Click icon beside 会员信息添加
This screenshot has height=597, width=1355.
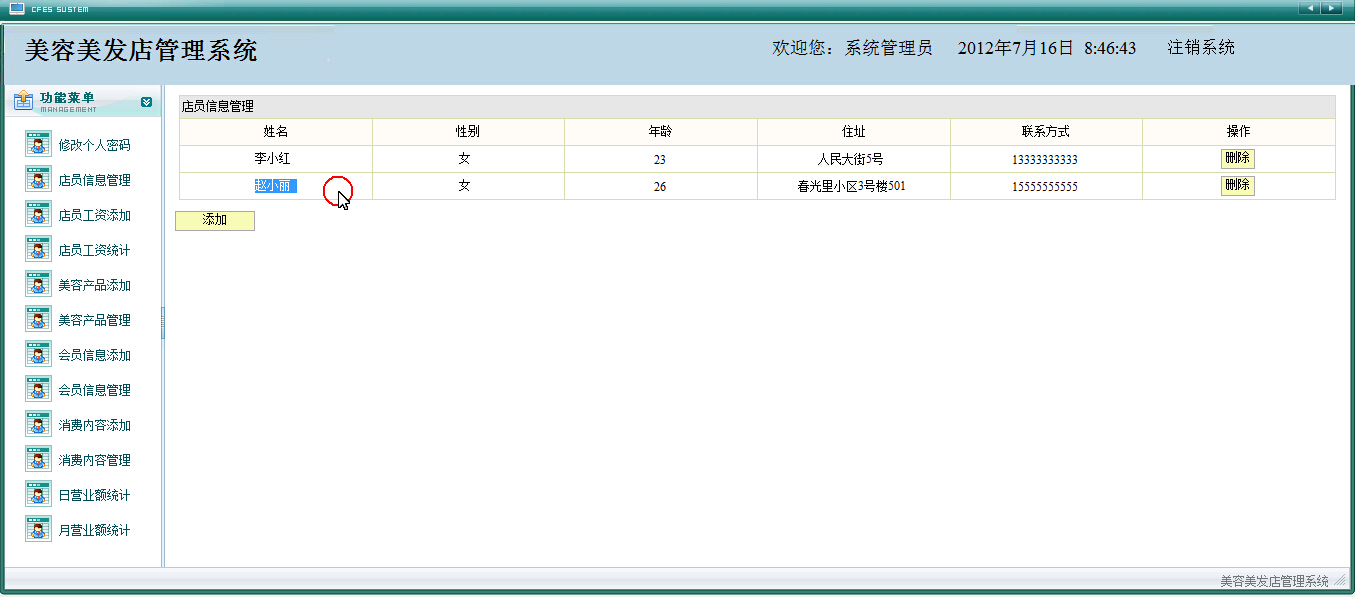38,355
